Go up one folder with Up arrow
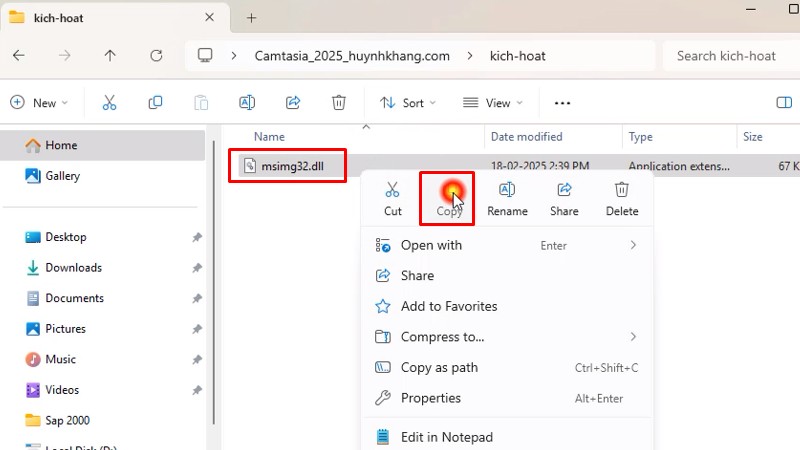This screenshot has height=450, width=800. (110, 56)
